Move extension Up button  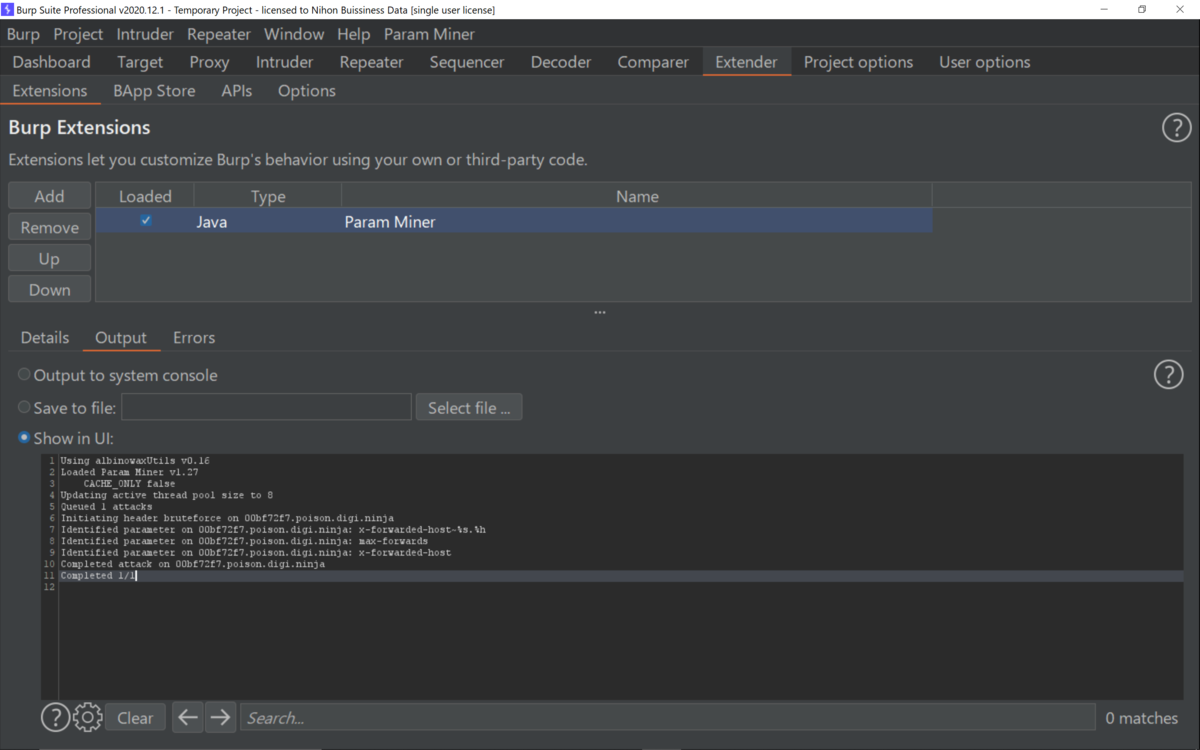49,258
